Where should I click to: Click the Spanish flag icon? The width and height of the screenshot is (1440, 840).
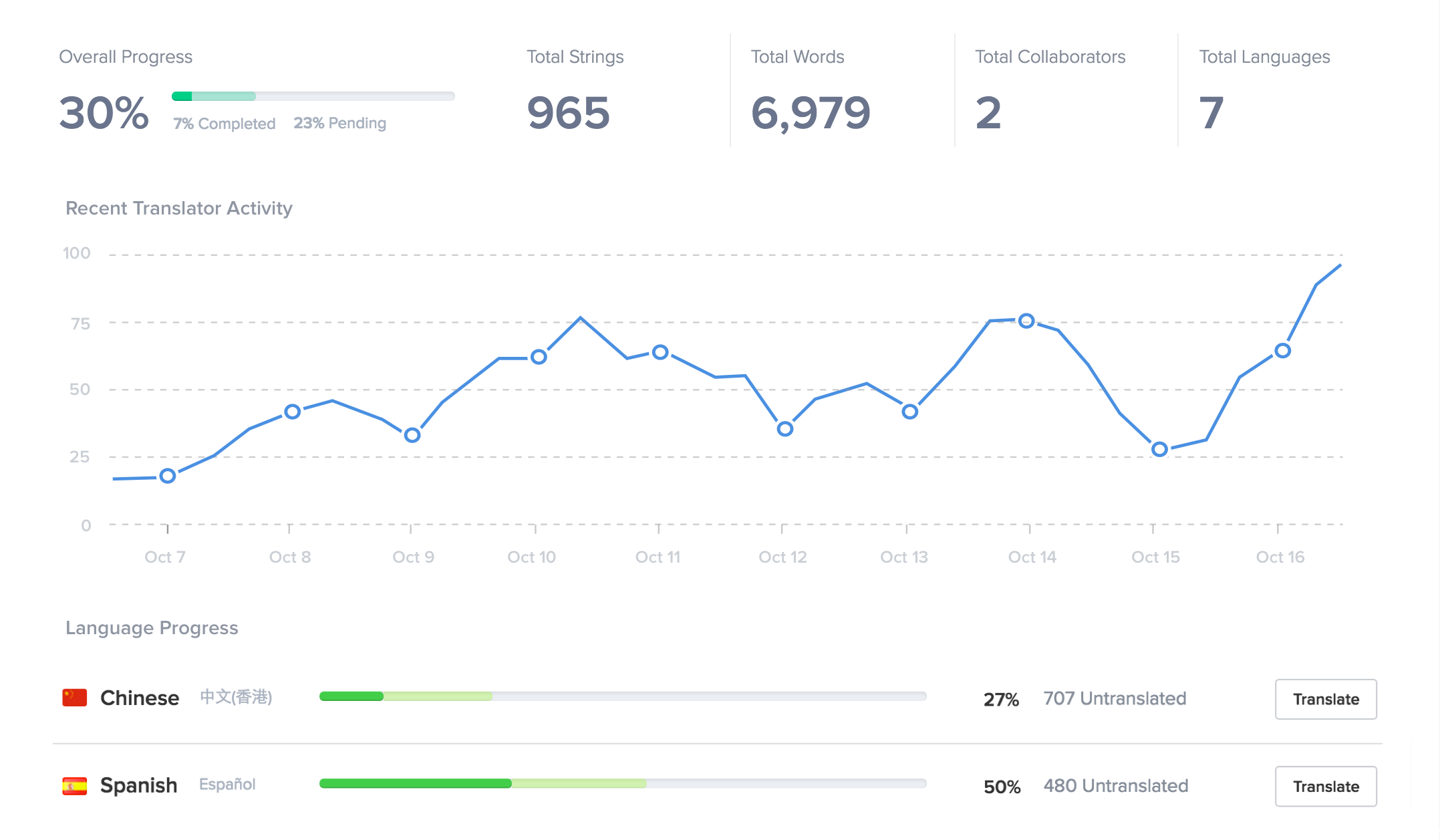pos(74,786)
